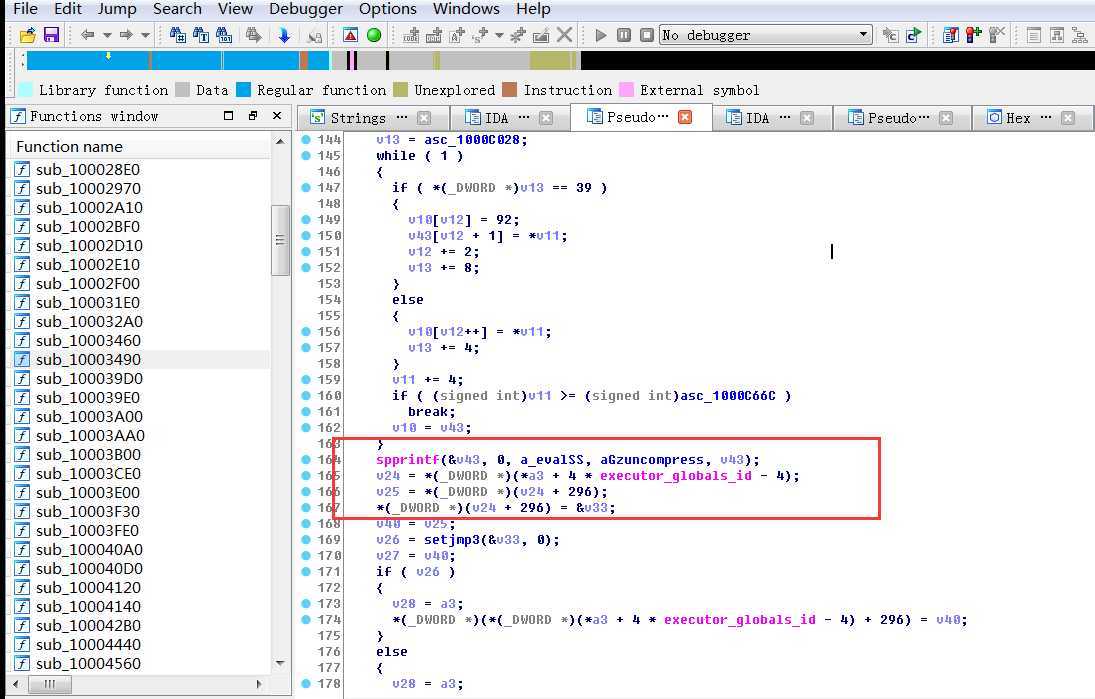Start the debugger process play button
The height and width of the screenshot is (699, 1095).
pos(601,35)
